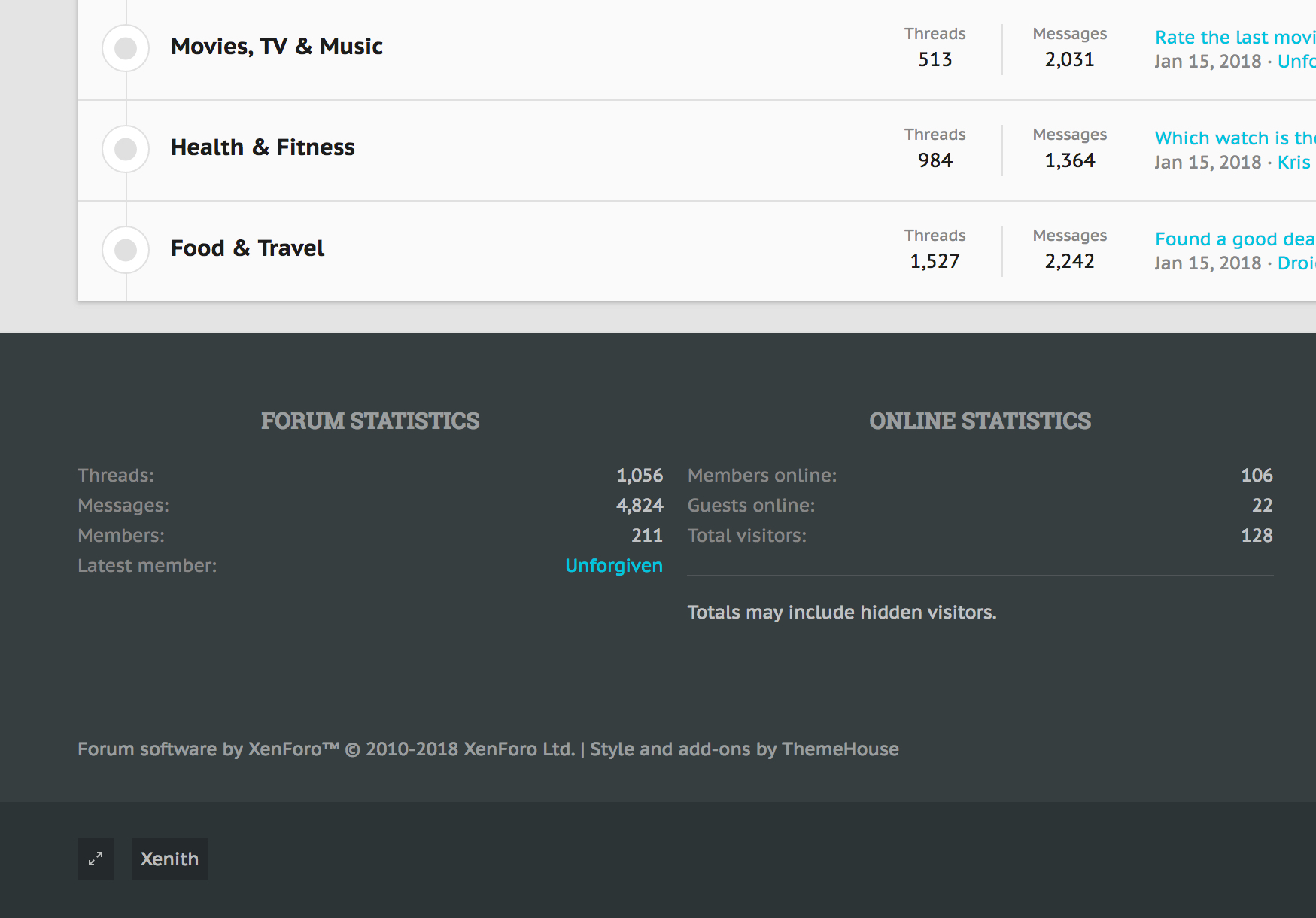Follow the Style and add-ons by ThemeHouse link
Viewport: 1316px width, 918px height.
click(x=744, y=749)
